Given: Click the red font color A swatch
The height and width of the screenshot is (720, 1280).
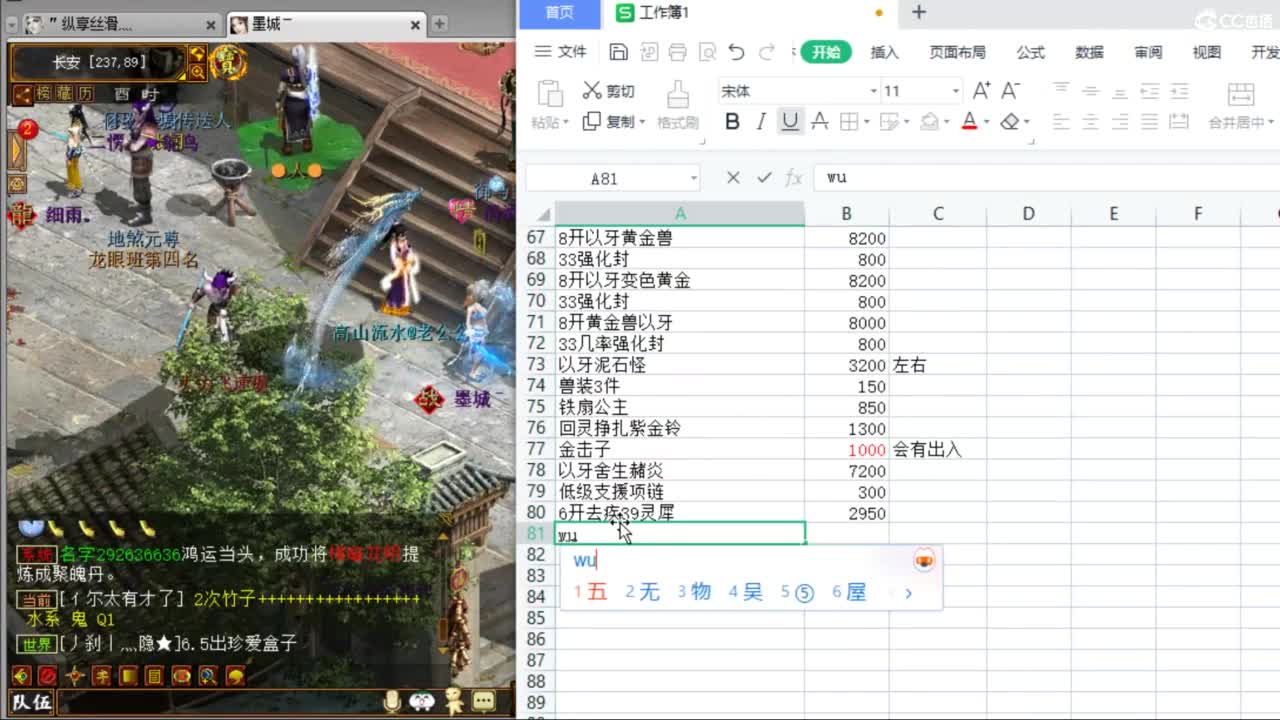Looking at the screenshot, I should pyautogui.click(x=969, y=121).
